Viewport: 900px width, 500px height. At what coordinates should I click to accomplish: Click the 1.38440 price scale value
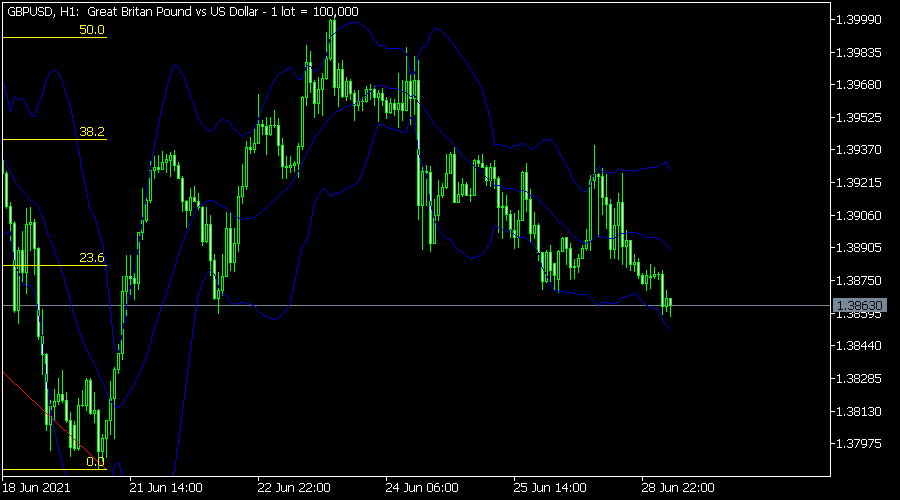[x=859, y=346]
